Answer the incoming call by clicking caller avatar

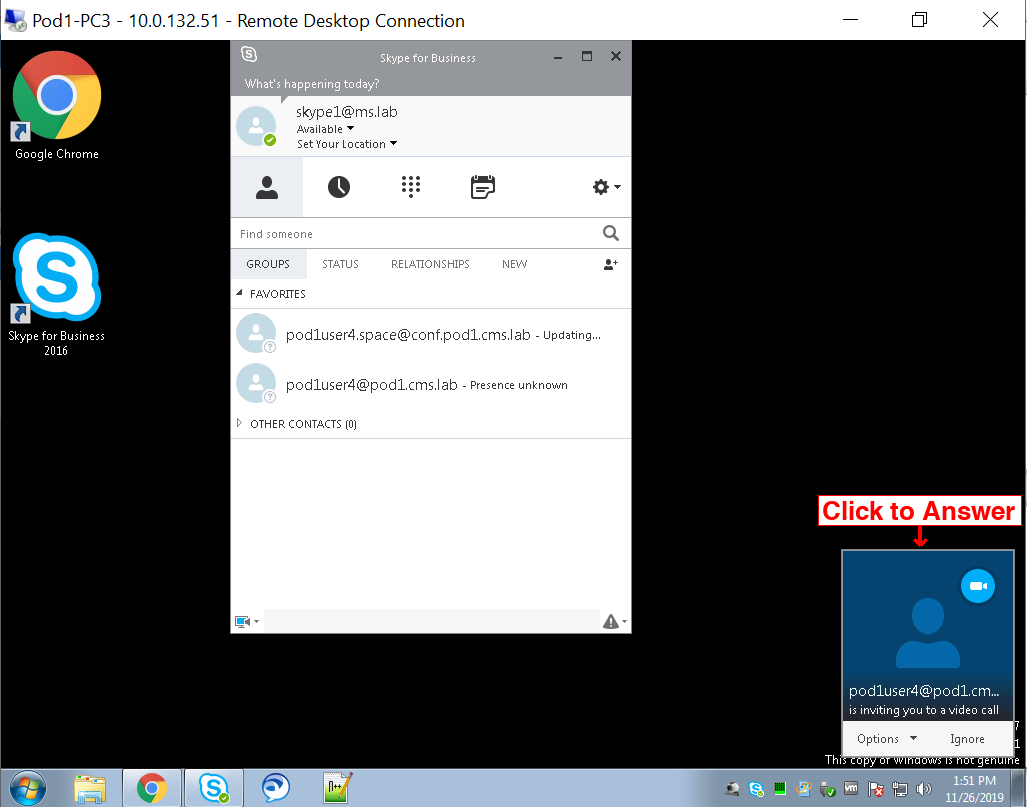pyautogui.click(x=927, y=633)
